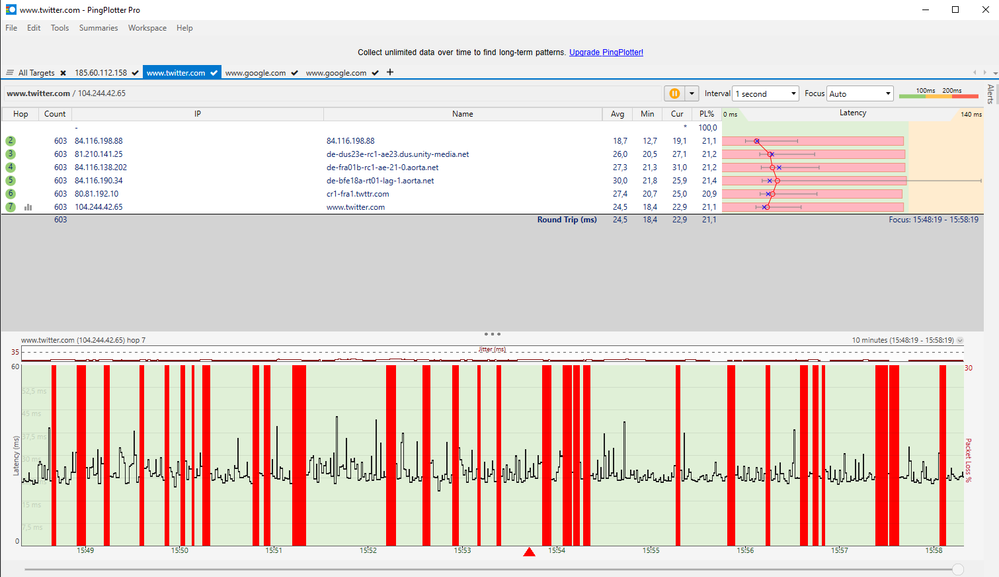Open the Workspace menu
Image resolution: width=999 pixels, height=577 pixels.
click(147, 28)
